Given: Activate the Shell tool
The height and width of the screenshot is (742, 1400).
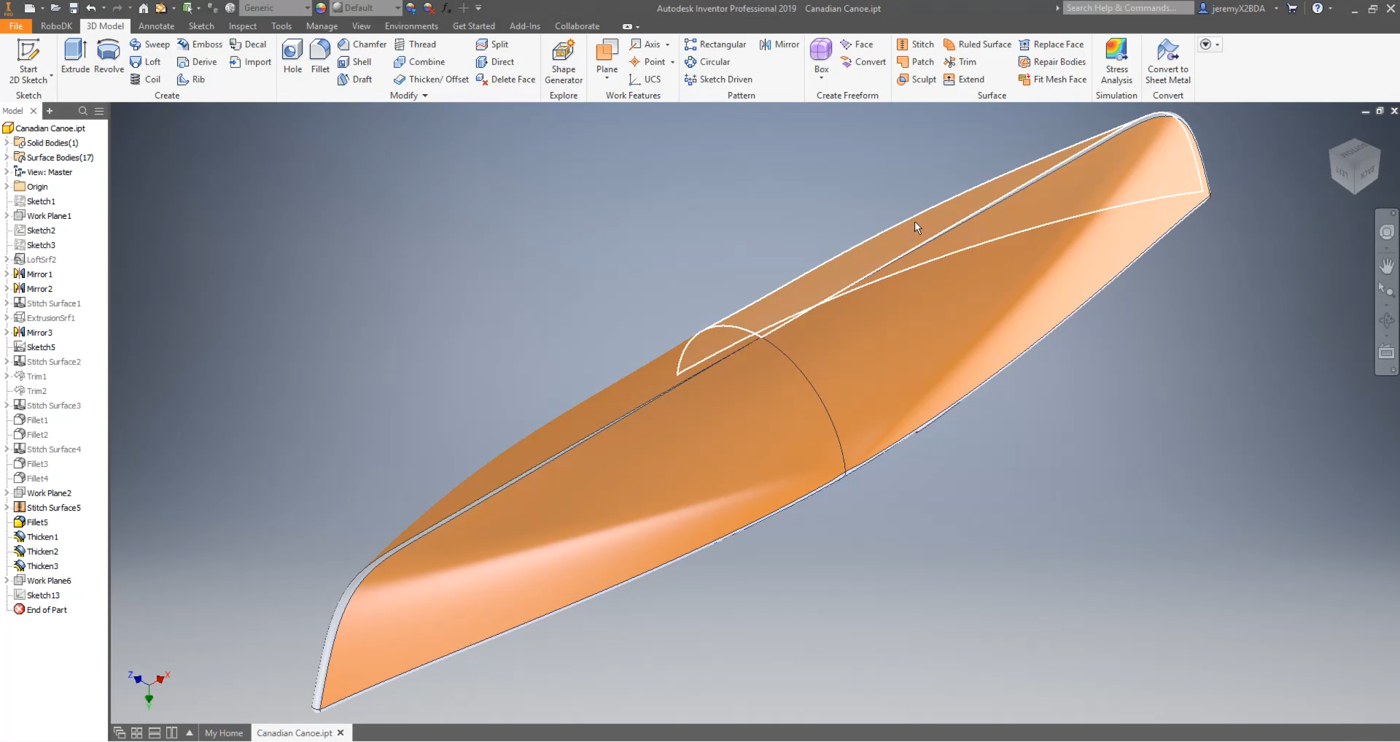Looking at the screenshot, I should pos(357,61).
